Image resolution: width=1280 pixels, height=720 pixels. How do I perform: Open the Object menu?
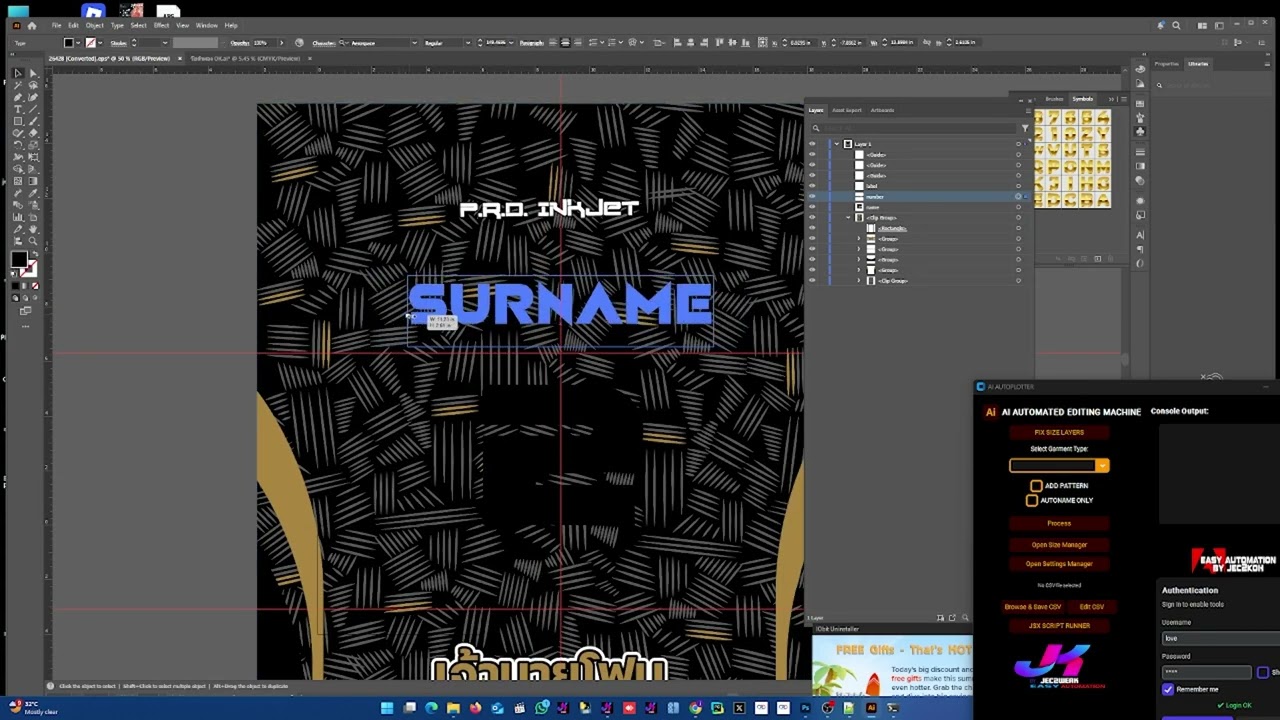pyautogui.click(x=94, y=25)
